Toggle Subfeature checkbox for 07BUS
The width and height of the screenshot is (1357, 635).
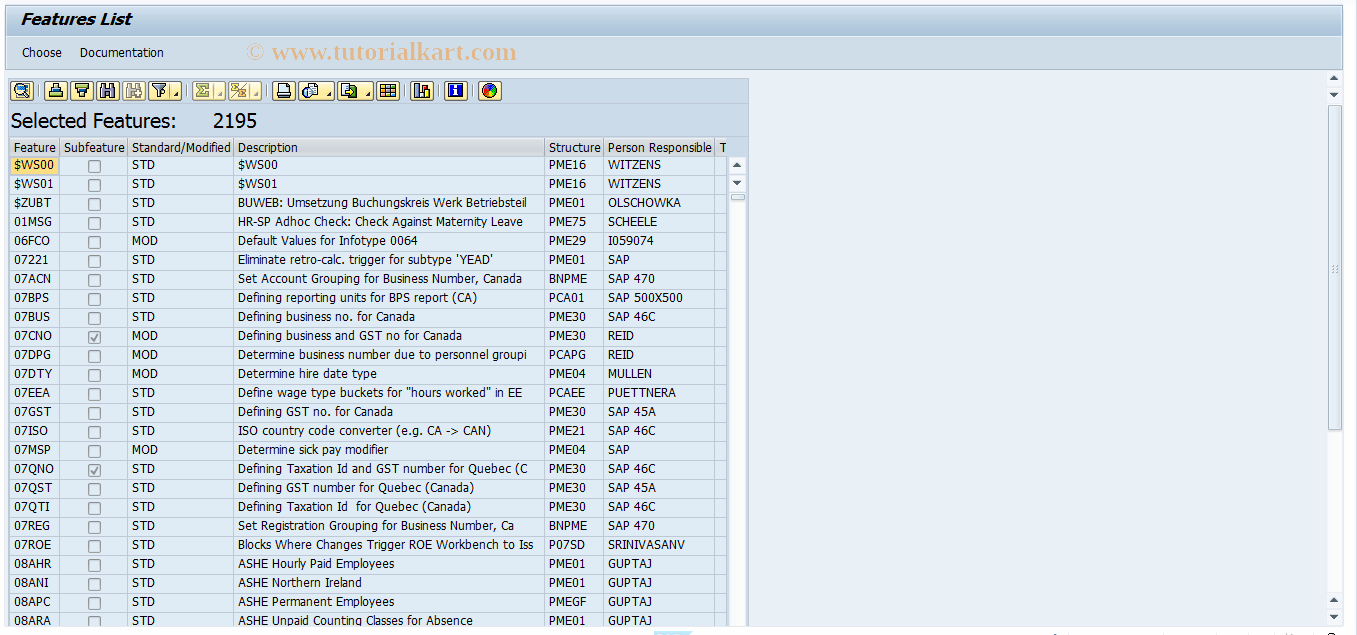(94, 318)
